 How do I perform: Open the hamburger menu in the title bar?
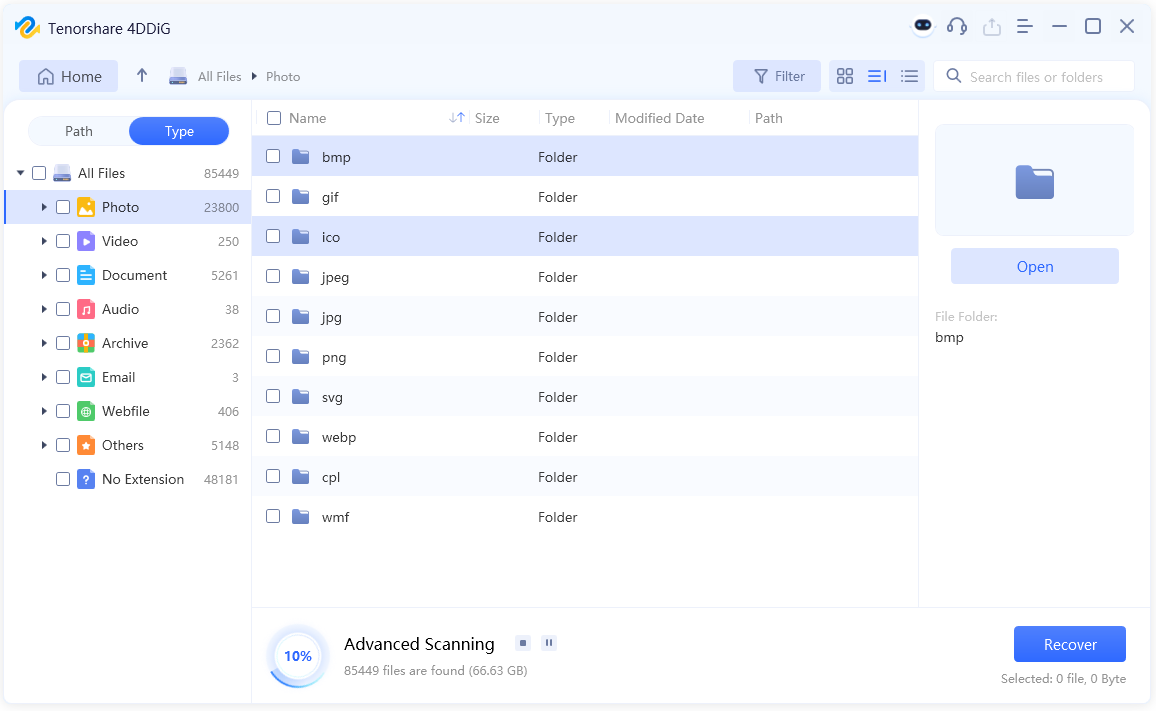[x=1024, y=26]
